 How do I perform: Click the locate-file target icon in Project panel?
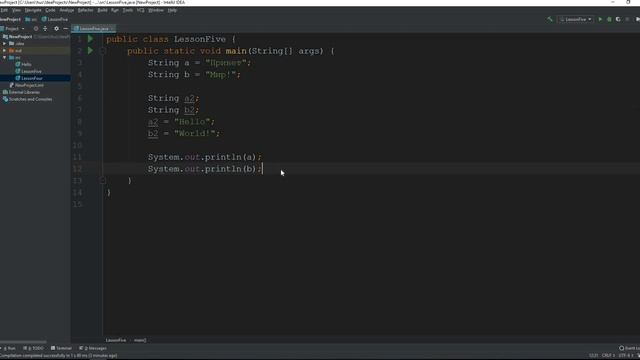[36, 29]
